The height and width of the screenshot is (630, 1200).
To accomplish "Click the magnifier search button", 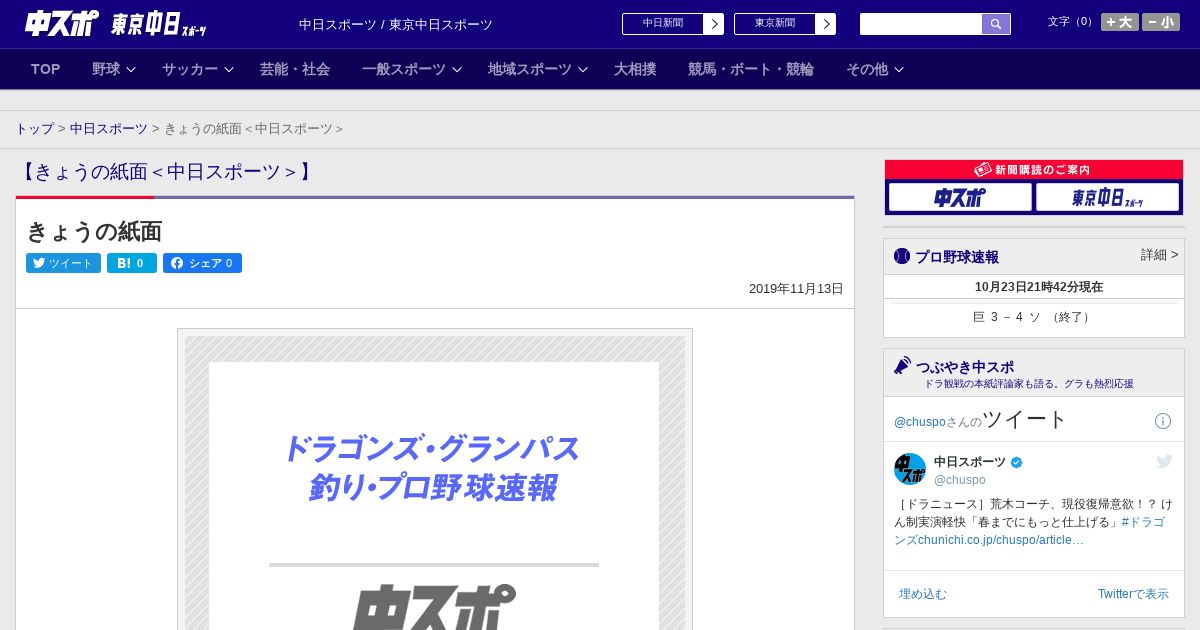I will click(996, 24).
